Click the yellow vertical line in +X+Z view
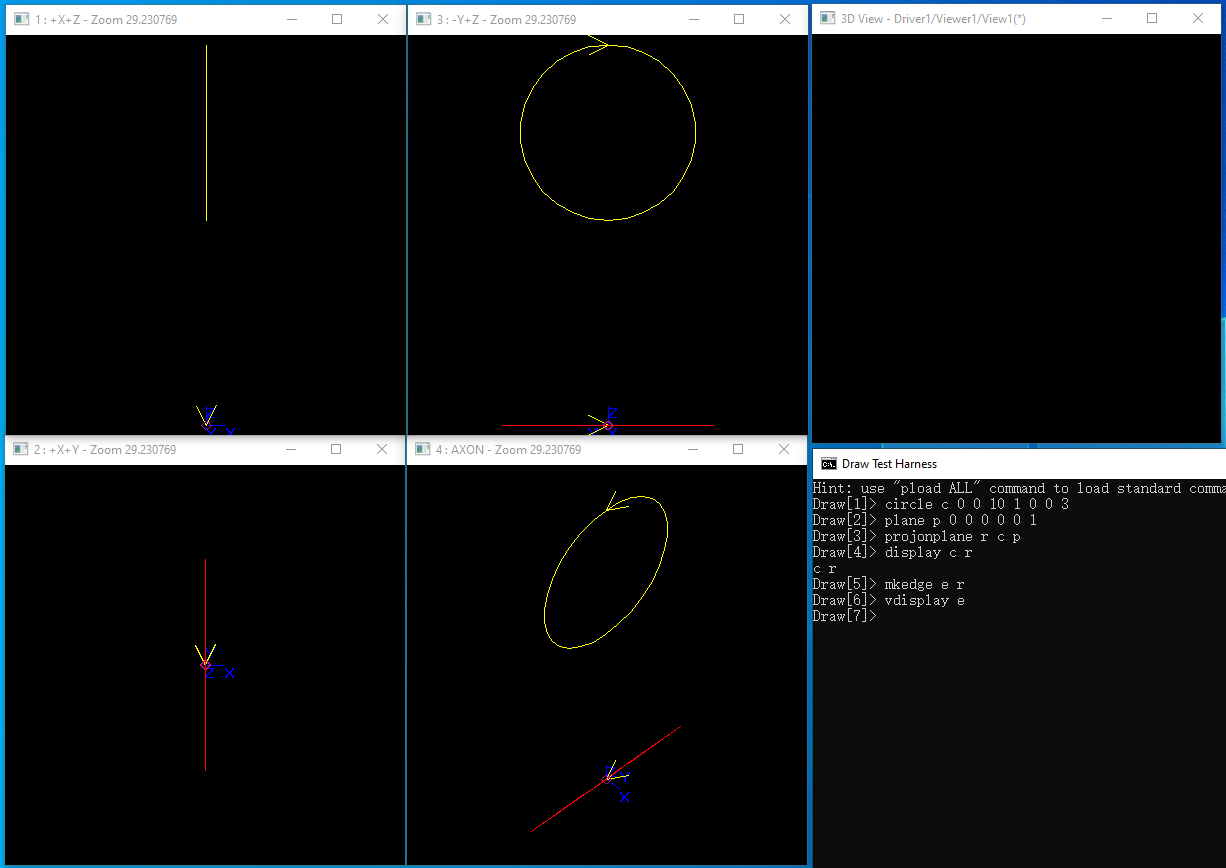 pyautogui.click(x=206, y=130)
